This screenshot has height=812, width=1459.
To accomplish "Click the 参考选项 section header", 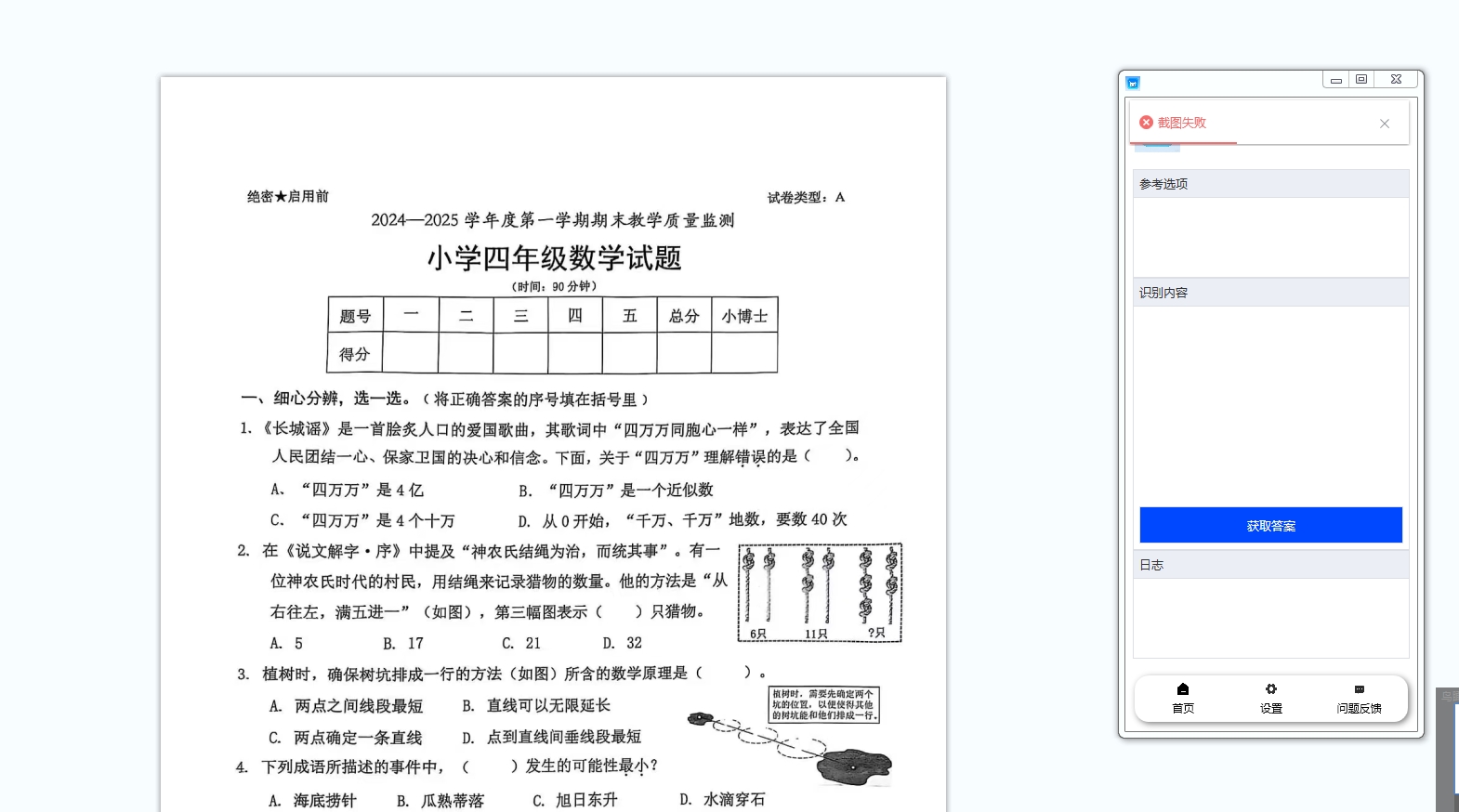I will click(x=1270, y=184).
